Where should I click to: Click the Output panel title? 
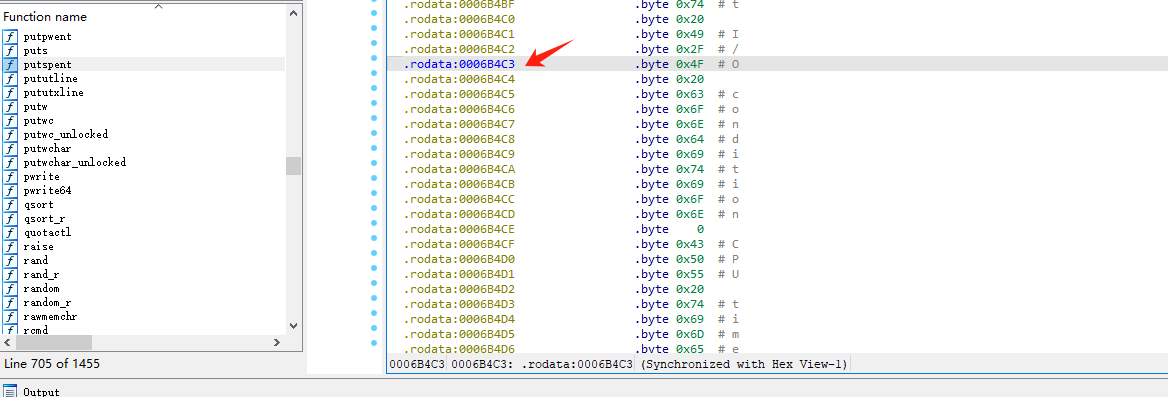click(x=41, y=392)
